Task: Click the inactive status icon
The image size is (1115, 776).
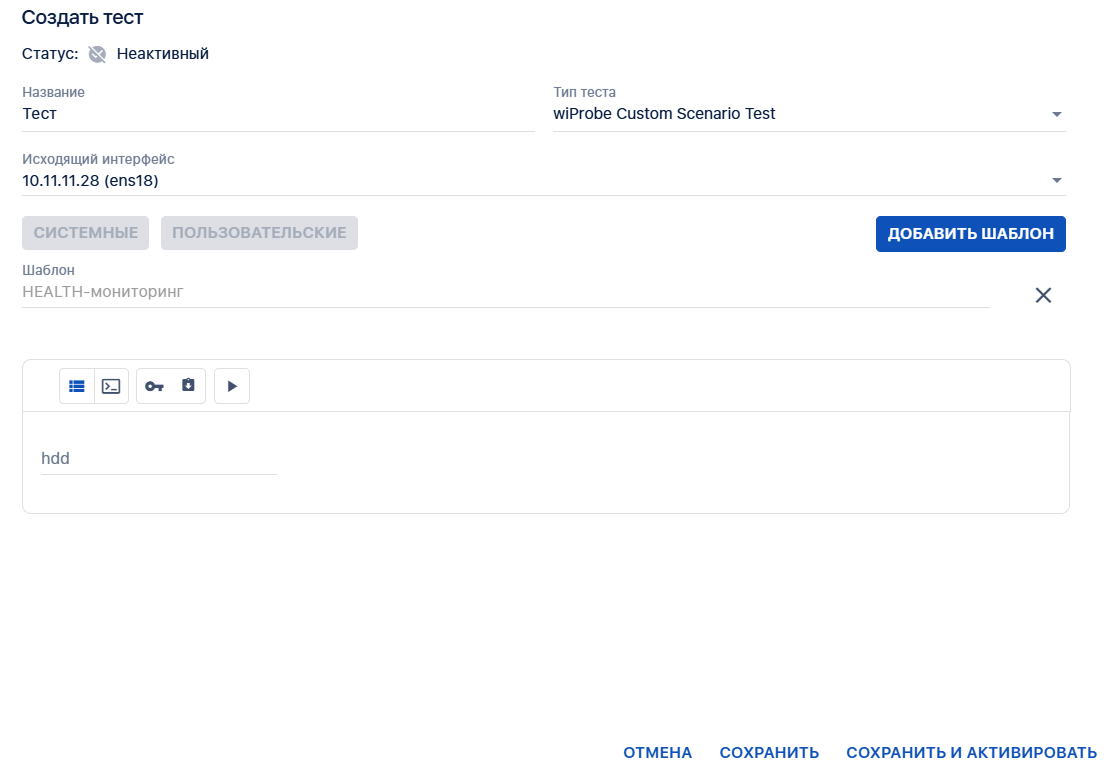Action: [x=97, y=54]
